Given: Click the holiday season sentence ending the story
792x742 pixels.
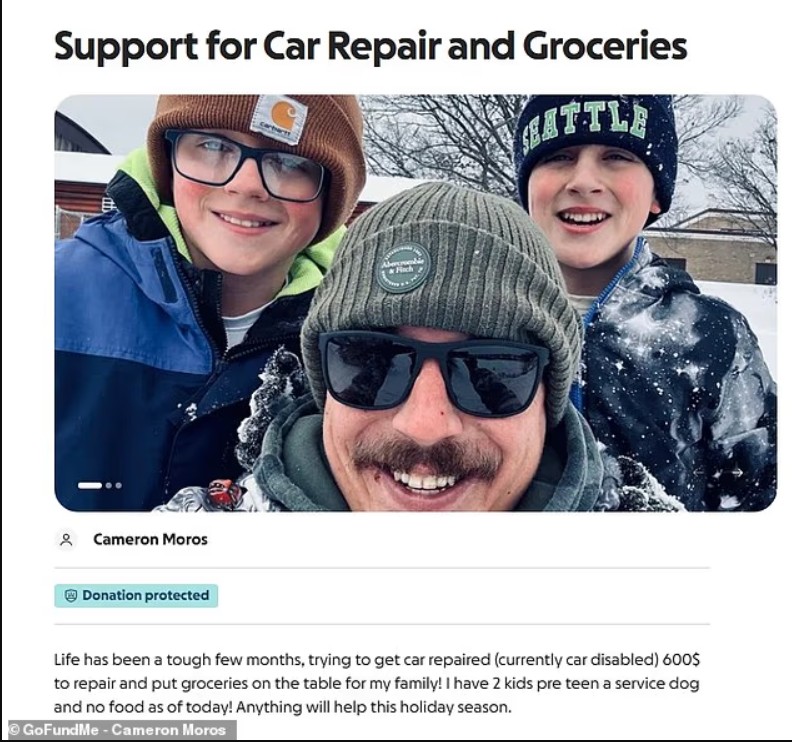Looking at the screenshot, I should click(373, 707).
